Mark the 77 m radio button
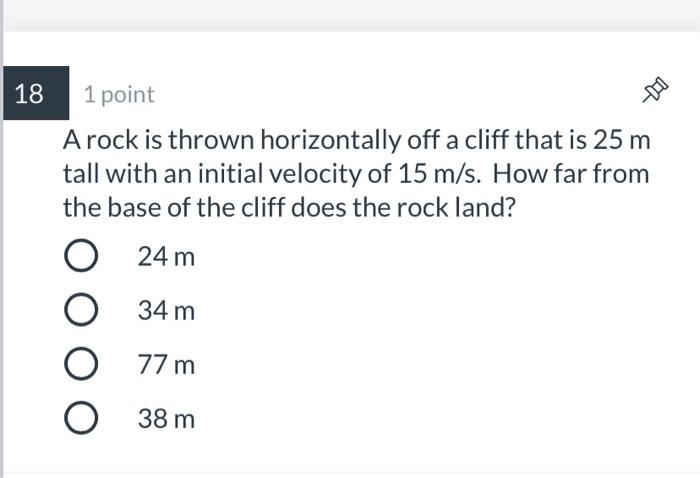 [81, 364]
